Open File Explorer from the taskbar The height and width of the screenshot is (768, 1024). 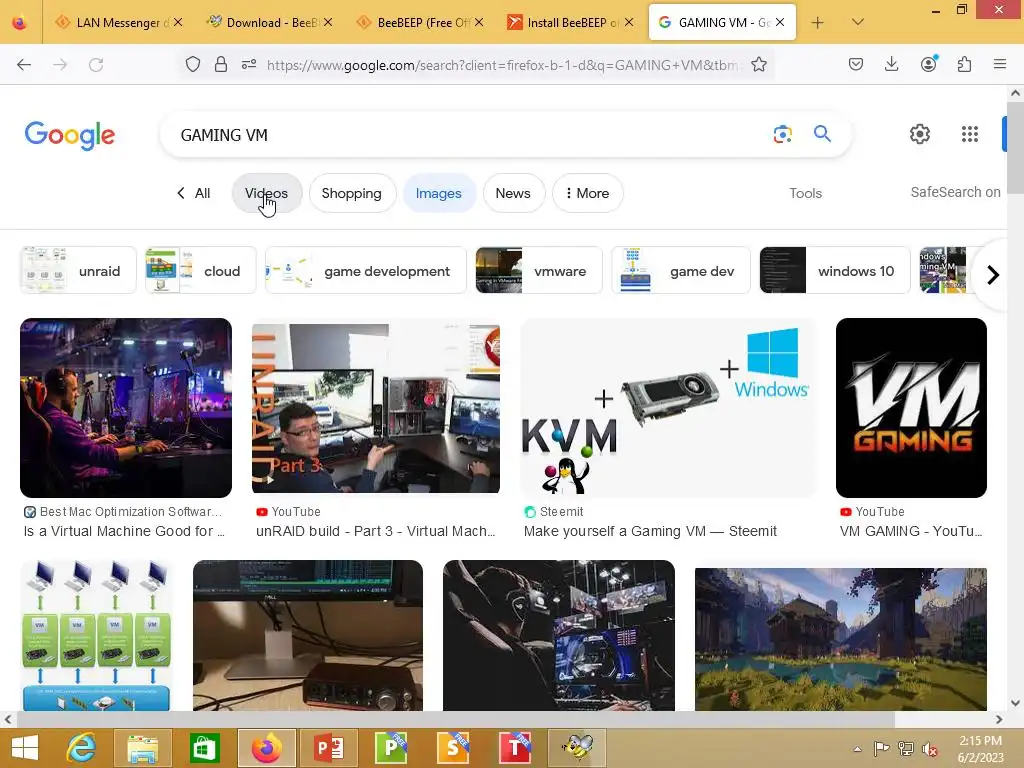(x=142, y=748)
